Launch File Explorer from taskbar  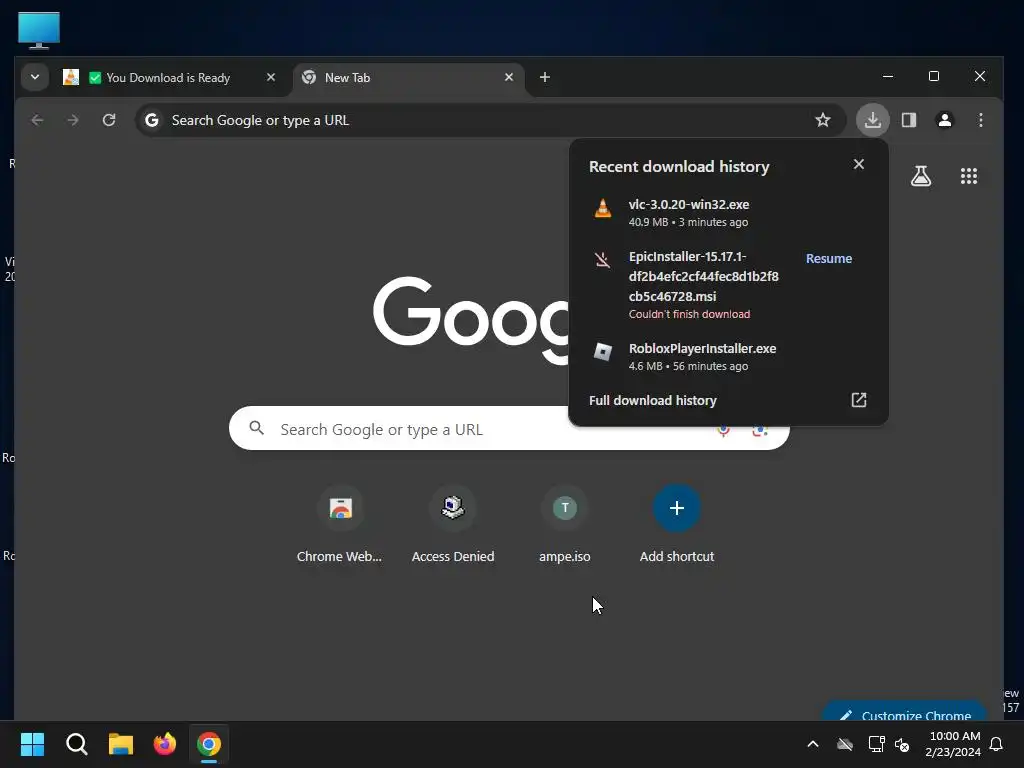[x=121, y=744]
